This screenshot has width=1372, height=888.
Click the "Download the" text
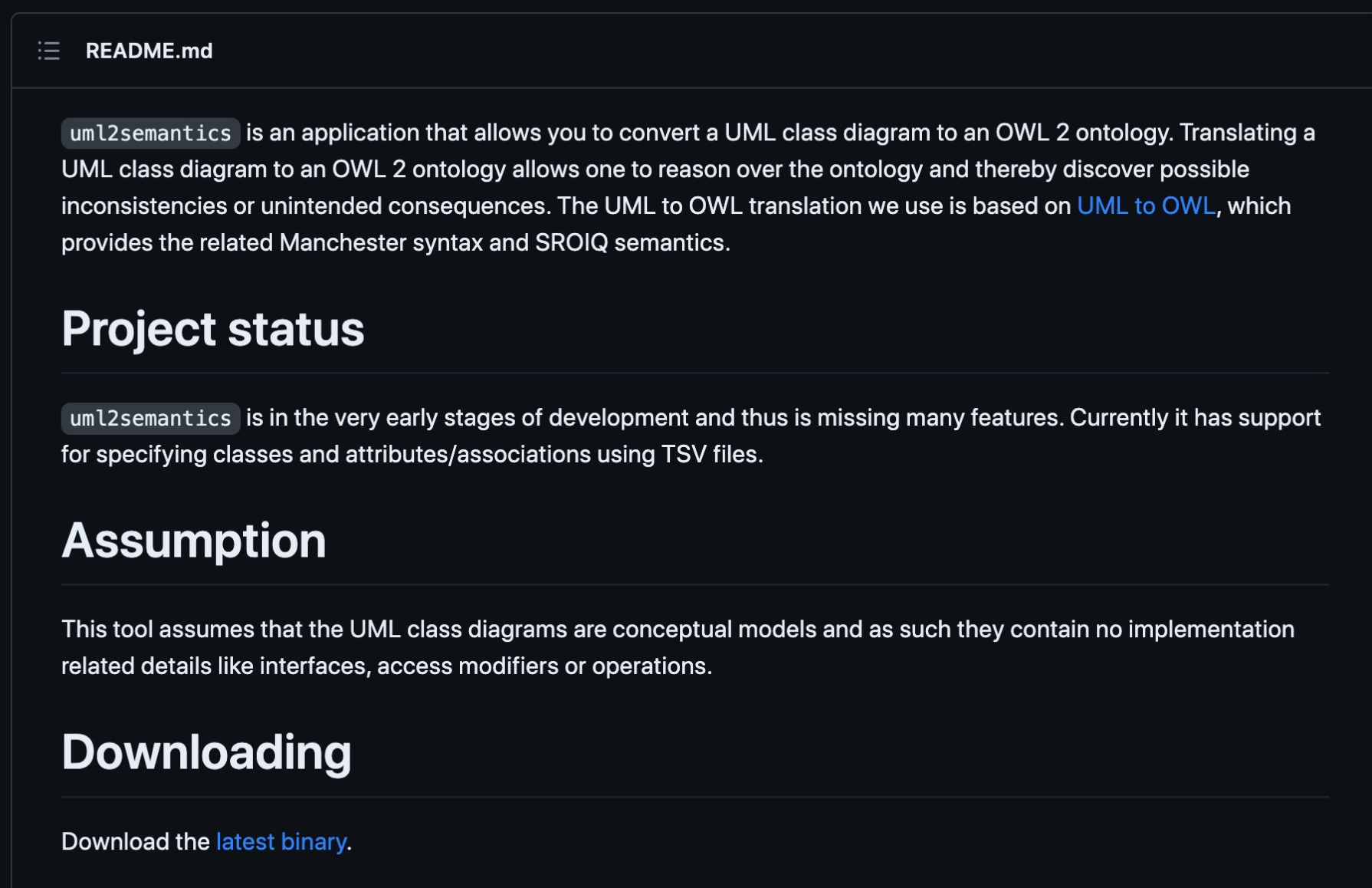[x=135, y=841]
